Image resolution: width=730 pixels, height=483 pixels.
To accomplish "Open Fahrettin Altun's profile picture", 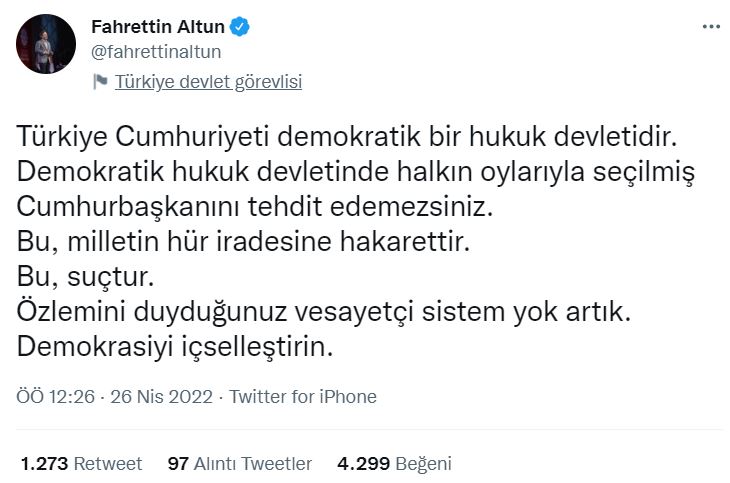I will [x=47, y=45].
